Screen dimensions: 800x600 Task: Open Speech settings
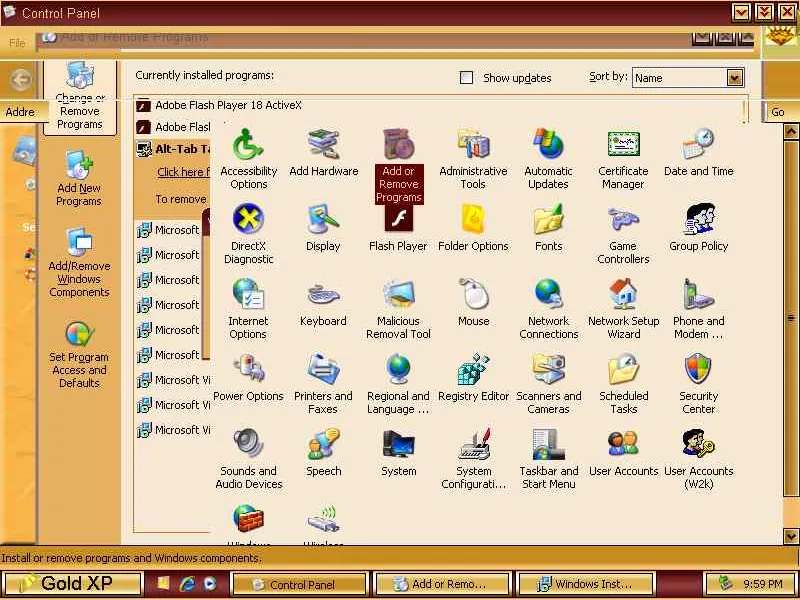323,452
